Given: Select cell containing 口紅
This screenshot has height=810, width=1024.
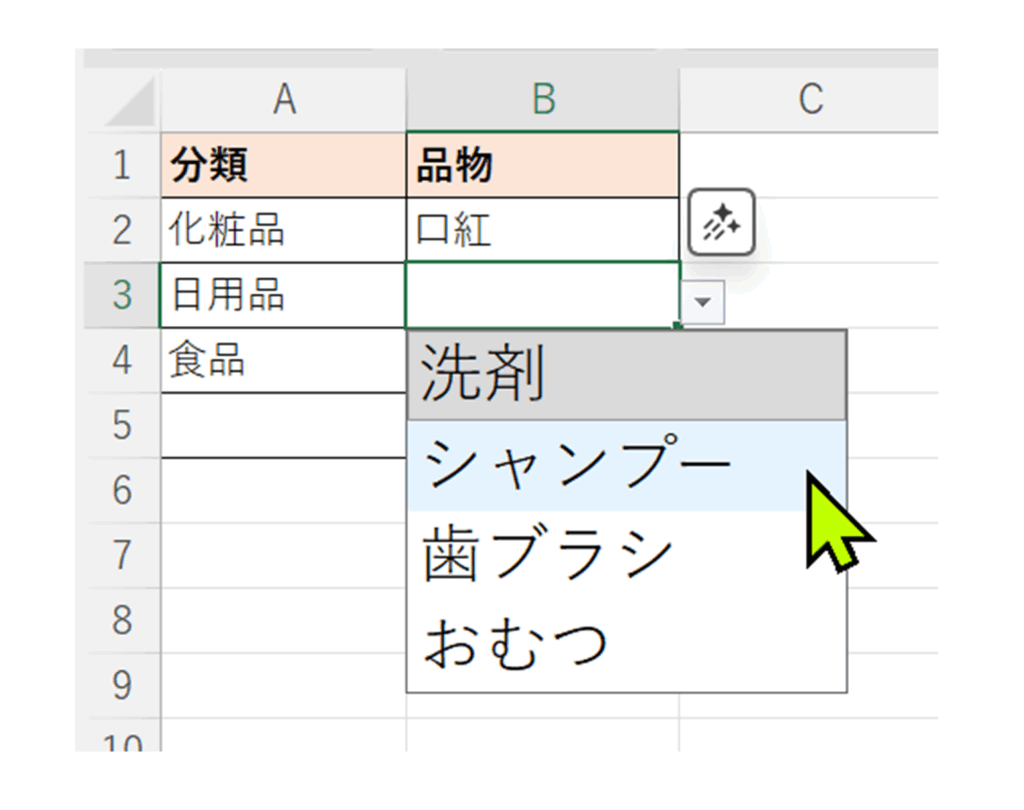Looking at the screenshot, I should click(x=543, y=230).
